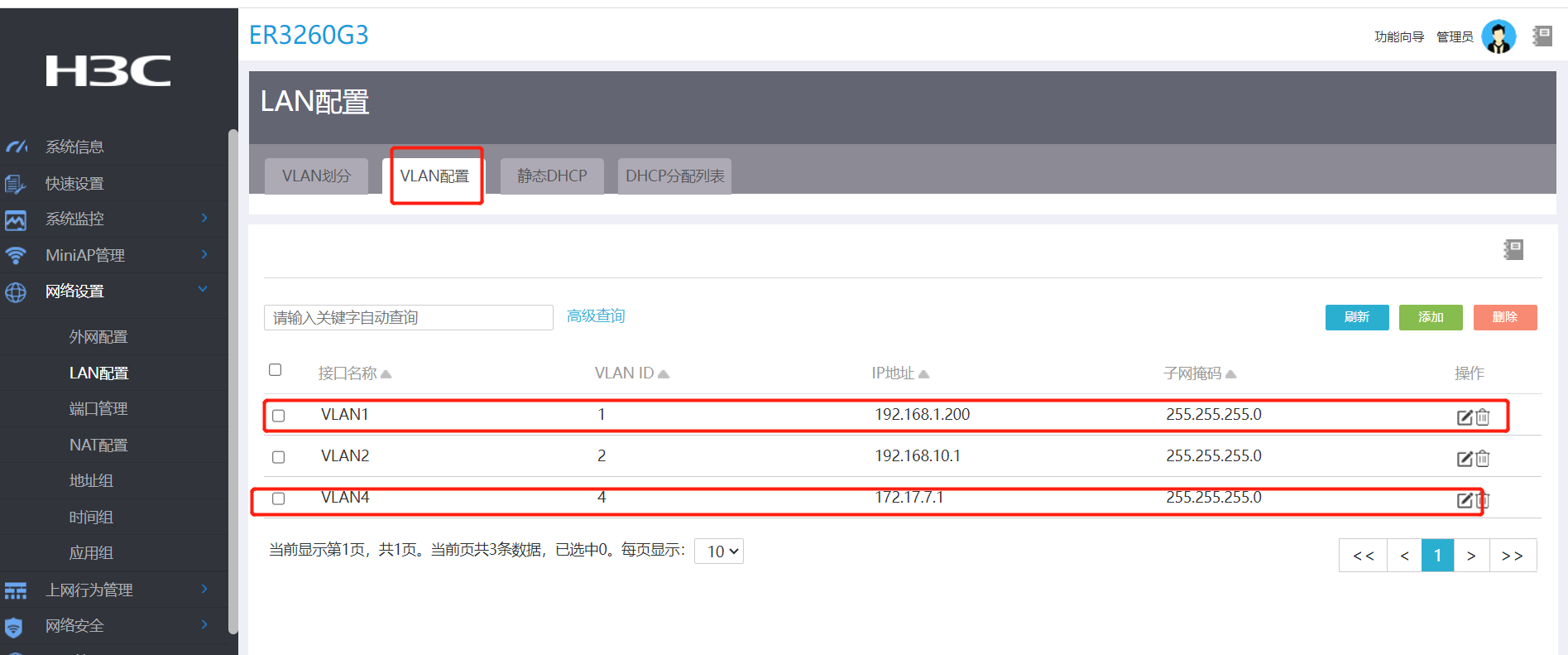Screen dimensions: 1568x655
Task: Switch to the DHCP分配列表 tab
Action: 674,176
